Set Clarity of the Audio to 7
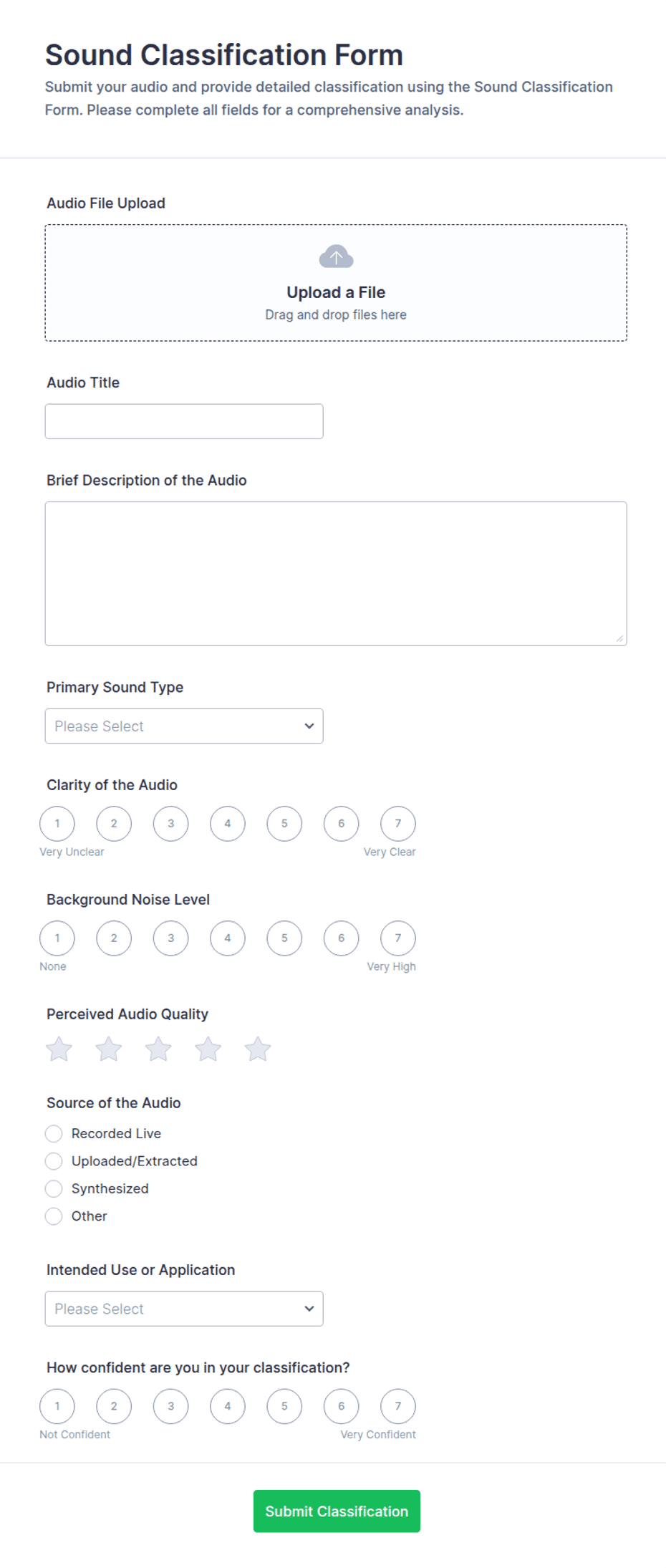 coord(398,823)
